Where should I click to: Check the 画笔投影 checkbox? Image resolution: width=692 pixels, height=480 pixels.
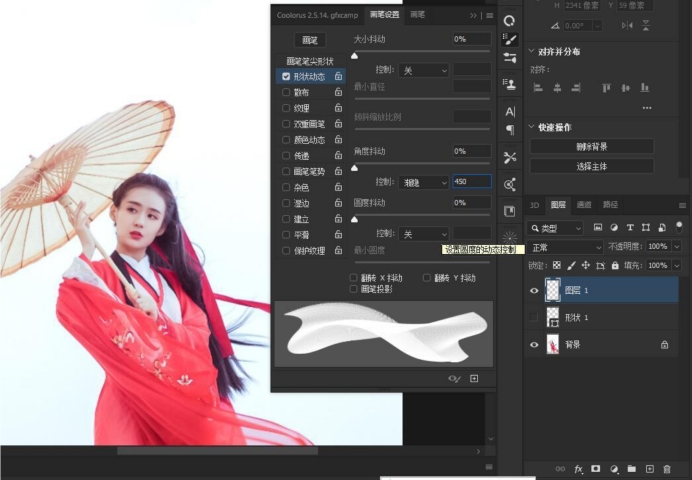(353, 289)
